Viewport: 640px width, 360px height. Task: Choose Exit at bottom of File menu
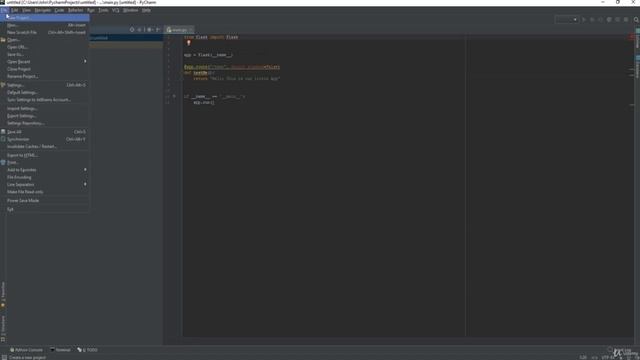coord(44,209)
